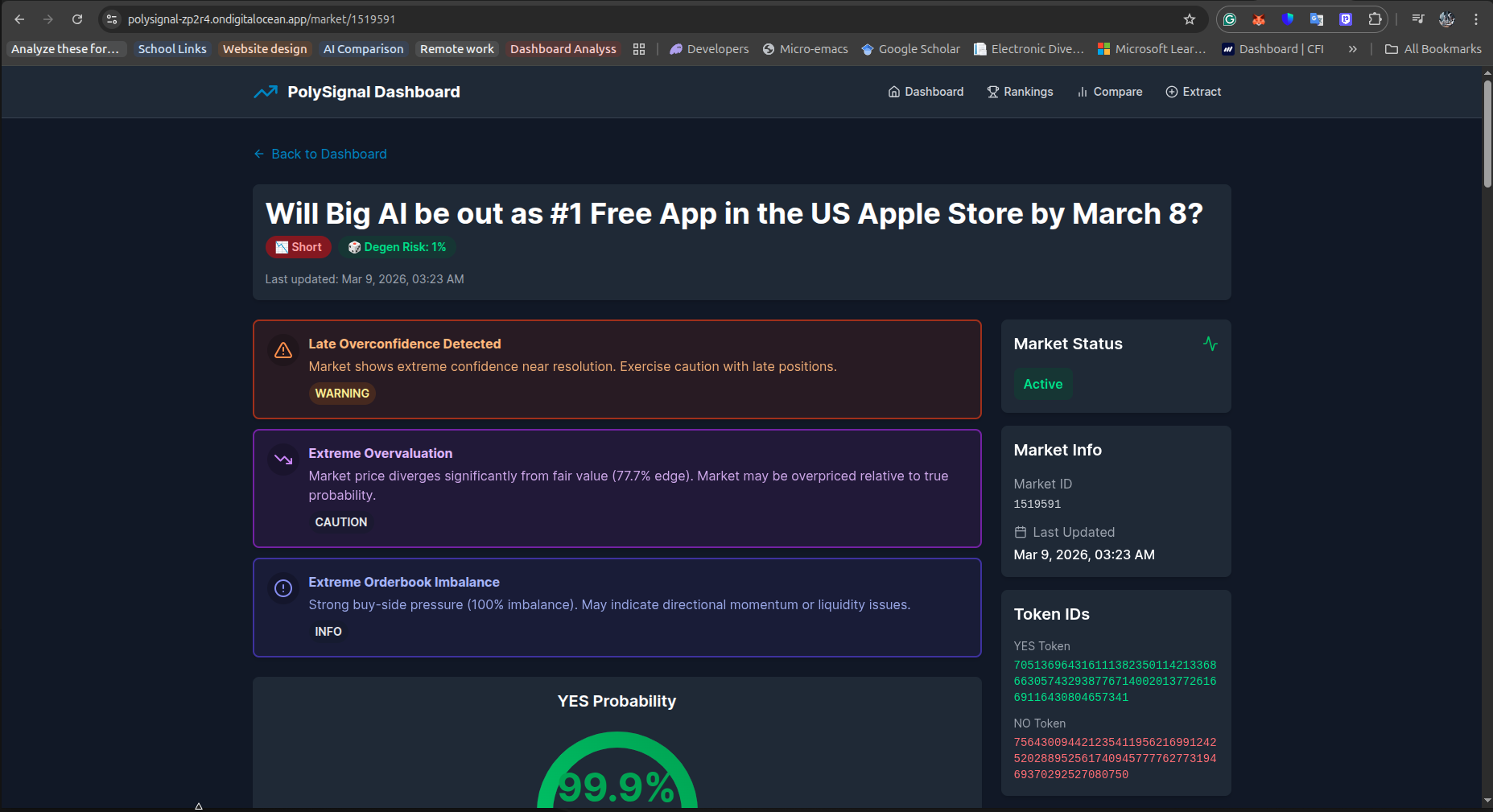Image resolution: width=1493 pixels, height=812 pixels.
Task: Click the Market ID value 1519591
Action: tap(1037, 504)
